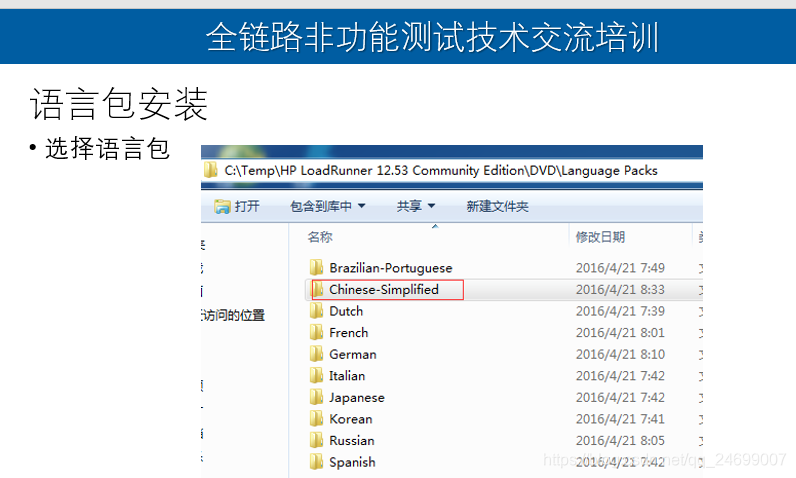Image resolution: width=796 pixels, height=478 pixels.
Task: Click 新建文件夹 new folder button
Action: (x=498, y=207)
